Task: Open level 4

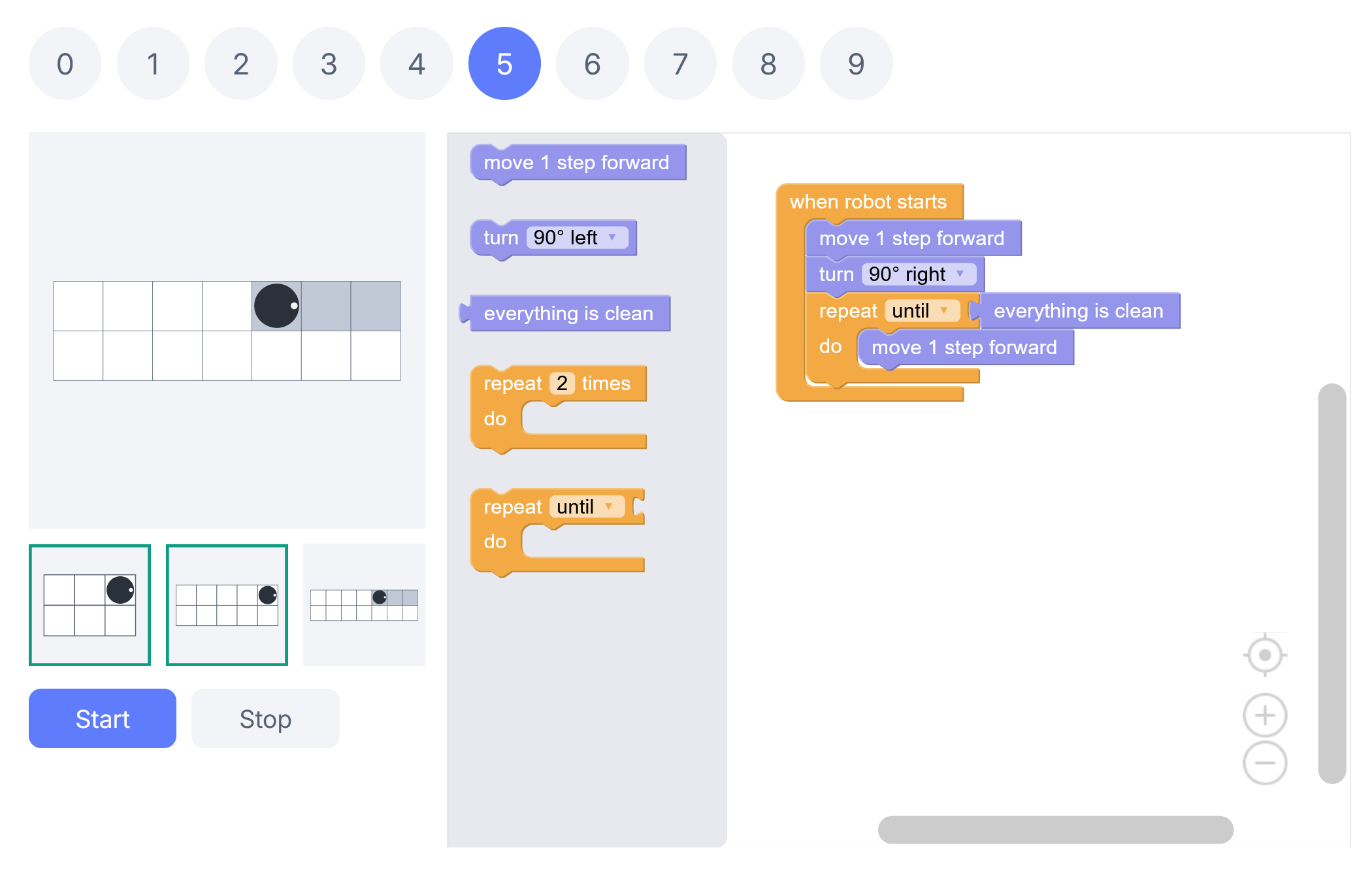Action: 417,63
